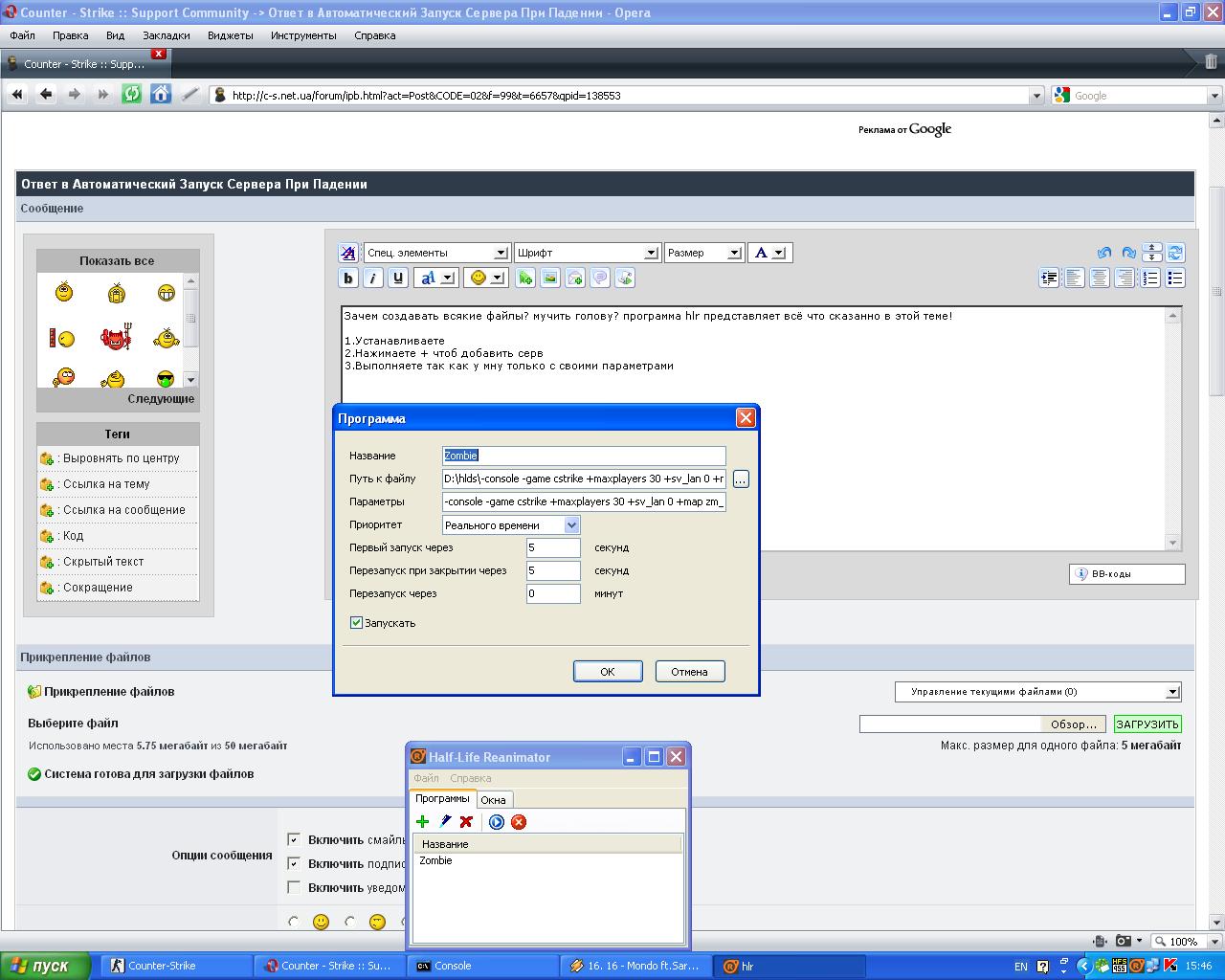1225x980 pixels.
Task: Click the Следующие smileys link
Action: [161, 399]
